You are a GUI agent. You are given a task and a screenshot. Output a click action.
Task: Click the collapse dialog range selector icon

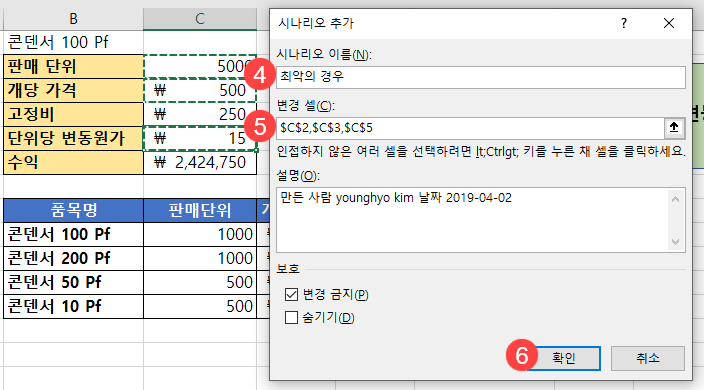[673, 128]
